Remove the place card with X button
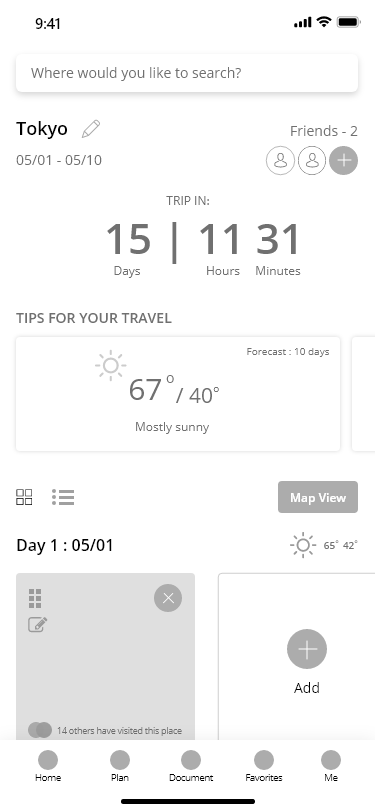Image resolution: width=375 pixels, height=812 pixels. (168, 598)
